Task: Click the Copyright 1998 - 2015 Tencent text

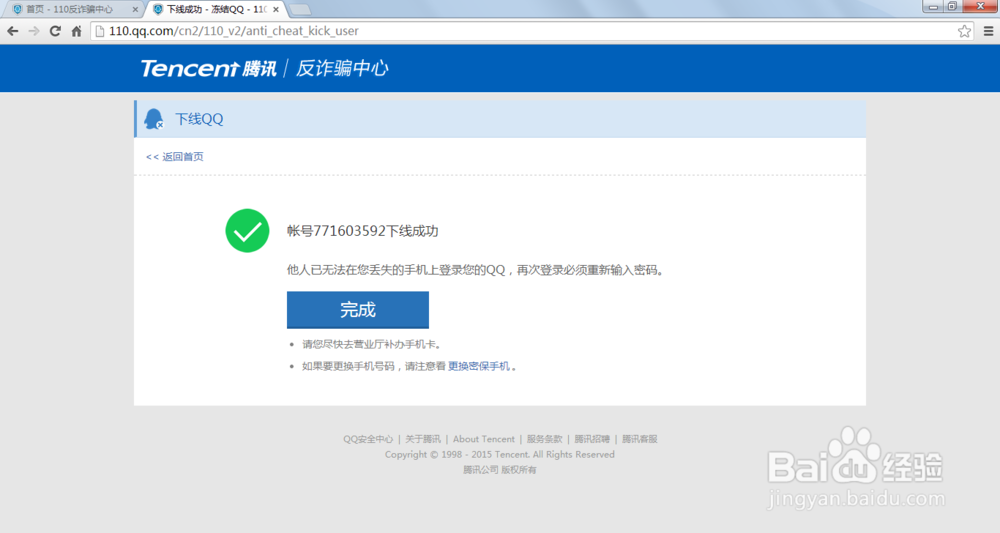Action: 499,455
